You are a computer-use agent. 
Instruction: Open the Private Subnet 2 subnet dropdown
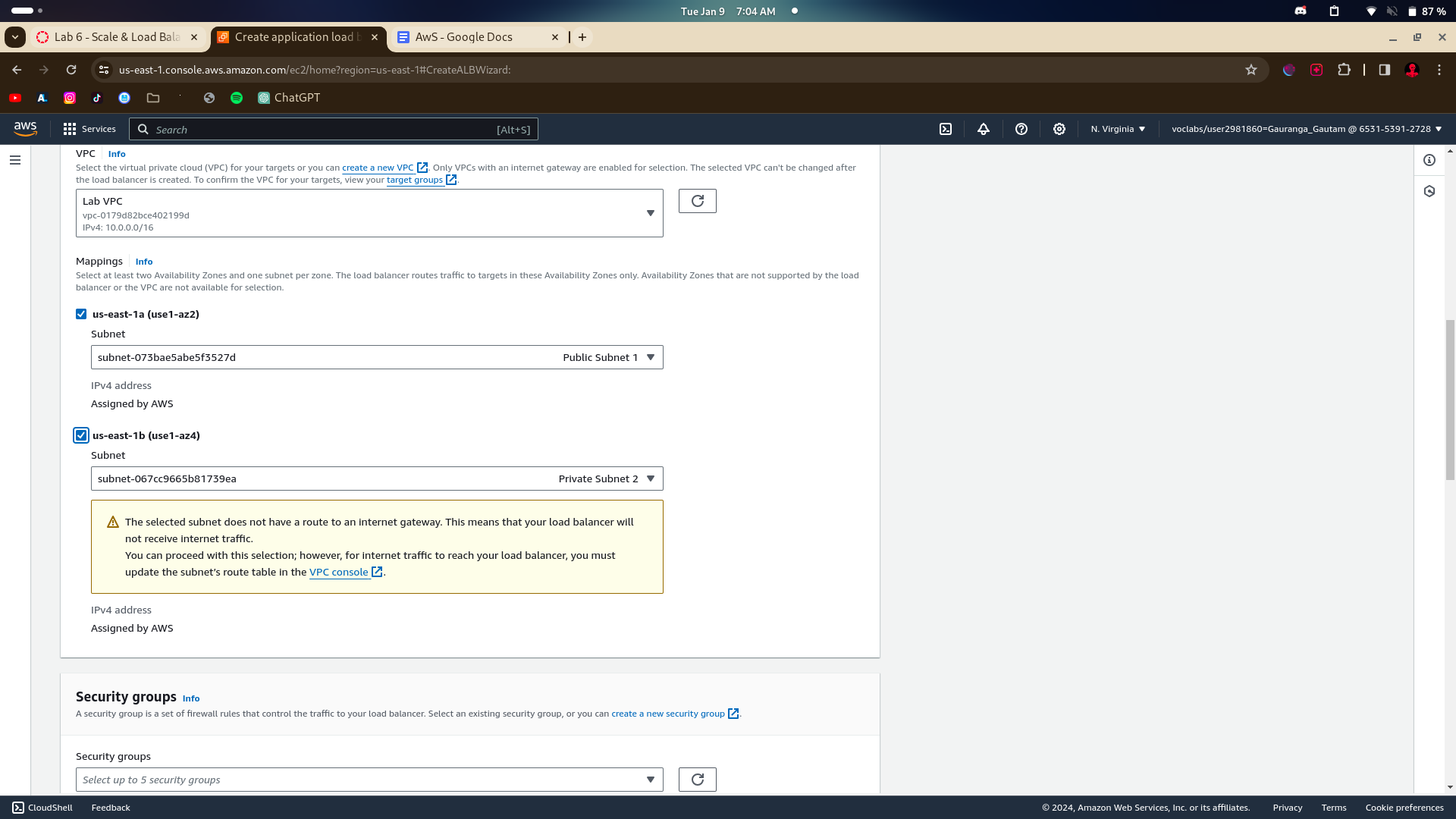377,479
